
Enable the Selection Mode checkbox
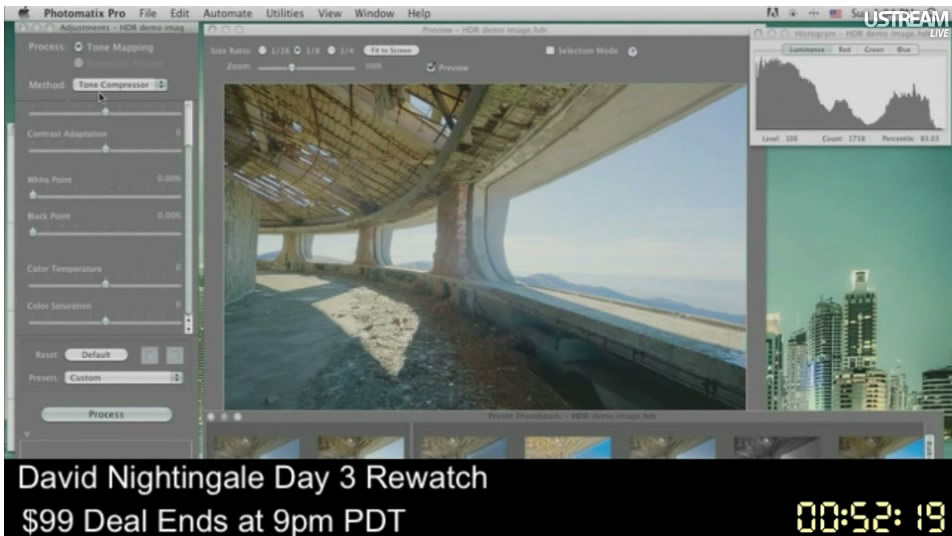coord(550,50)
